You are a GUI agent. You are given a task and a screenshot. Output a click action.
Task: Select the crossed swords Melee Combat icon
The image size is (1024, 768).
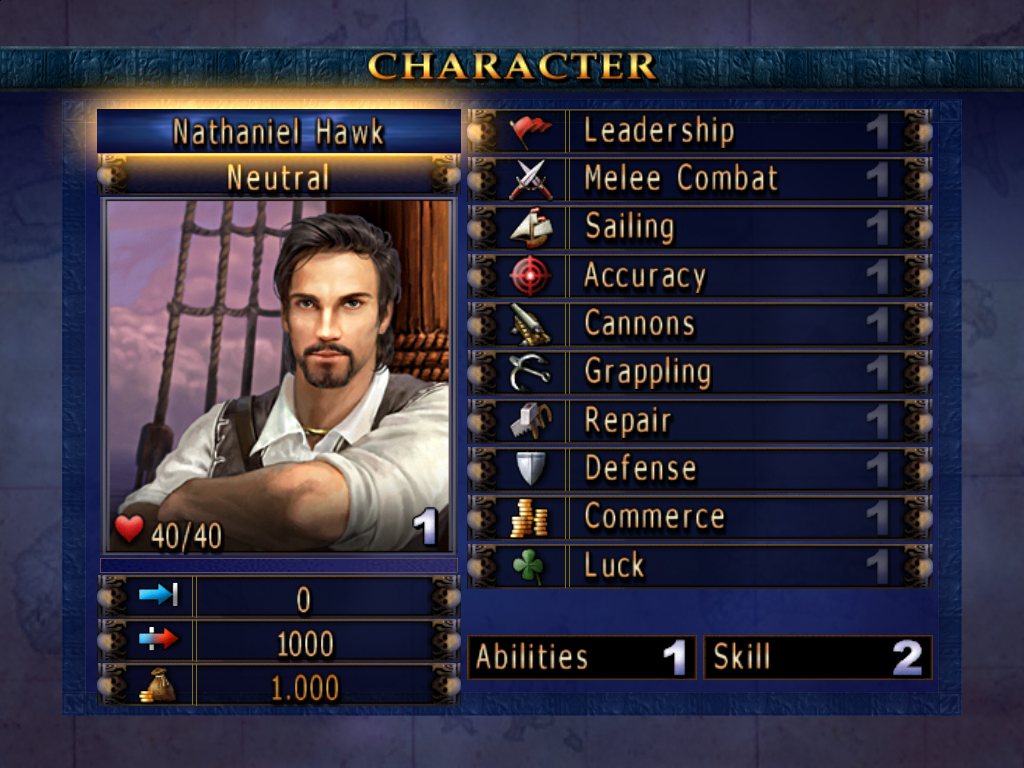pos(530,180)
